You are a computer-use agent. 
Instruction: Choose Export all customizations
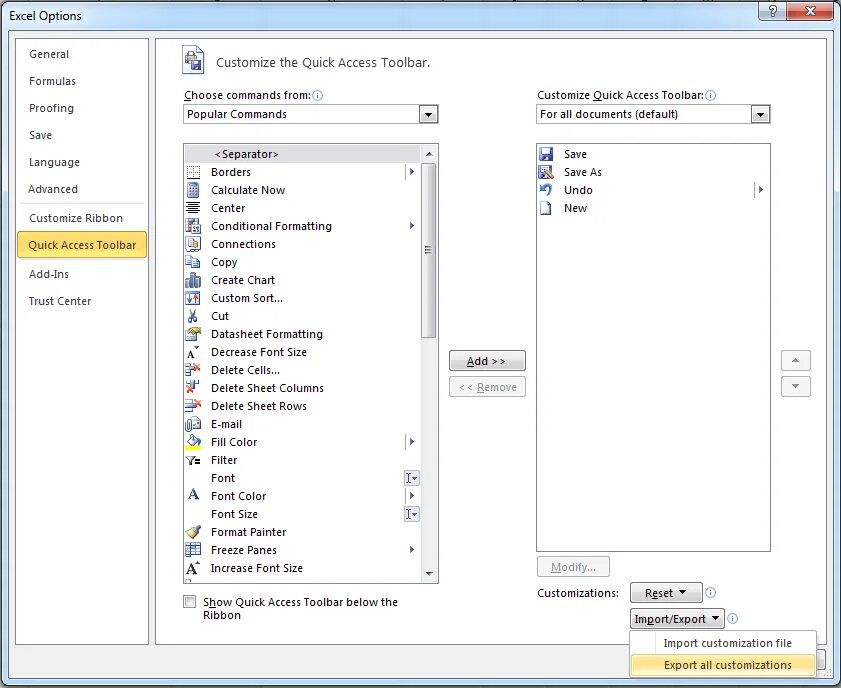click(723, 665)
